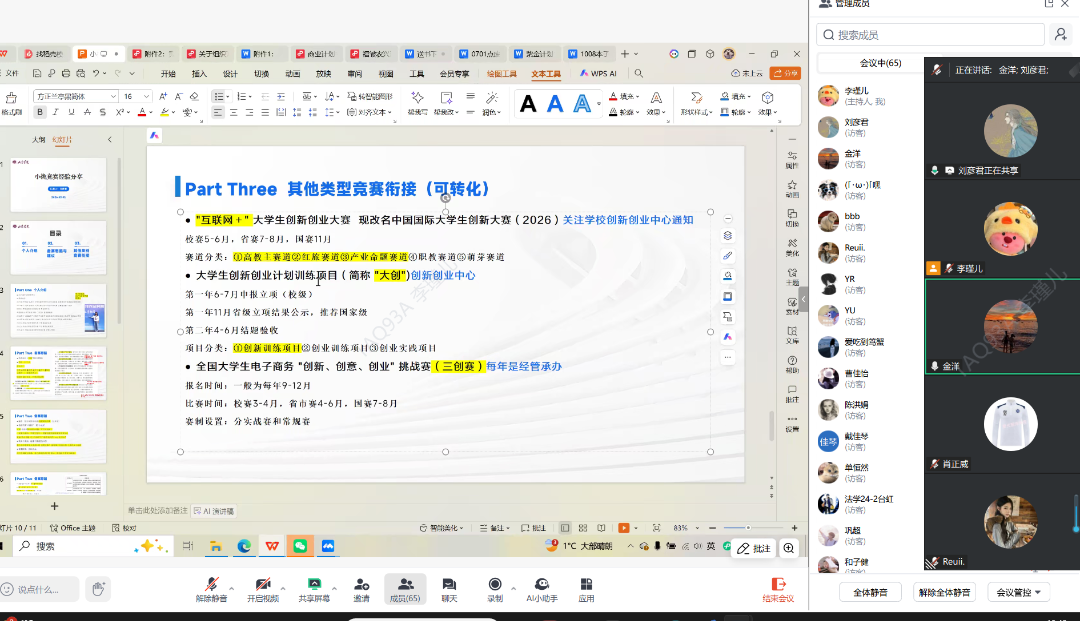The height and width of the screenshot is (621, 1080).
Task: Switch to the 会议中(65) members tab
Action: click(880, 63)
